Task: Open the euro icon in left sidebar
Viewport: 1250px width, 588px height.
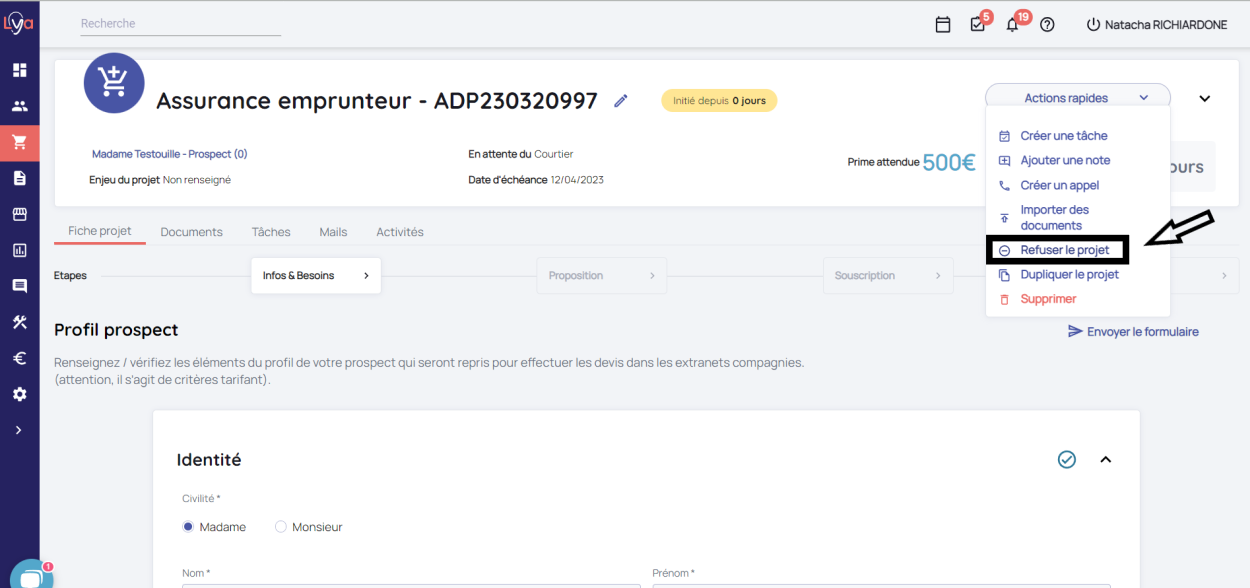Action: [19, 358]
